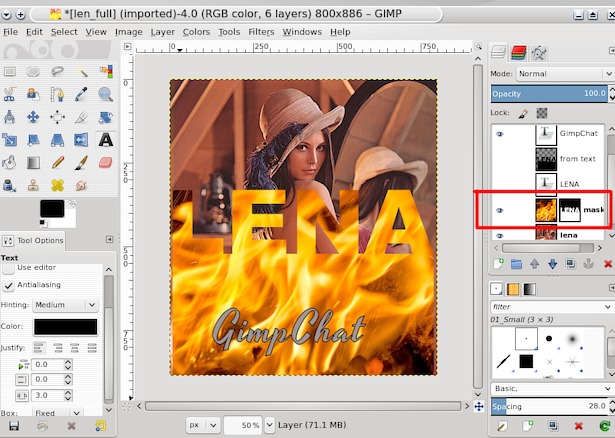The height and width of the screenshot is (438, 615).
Task: Open the Hinting dropdown set to Medium
Action: coord(65,305)
